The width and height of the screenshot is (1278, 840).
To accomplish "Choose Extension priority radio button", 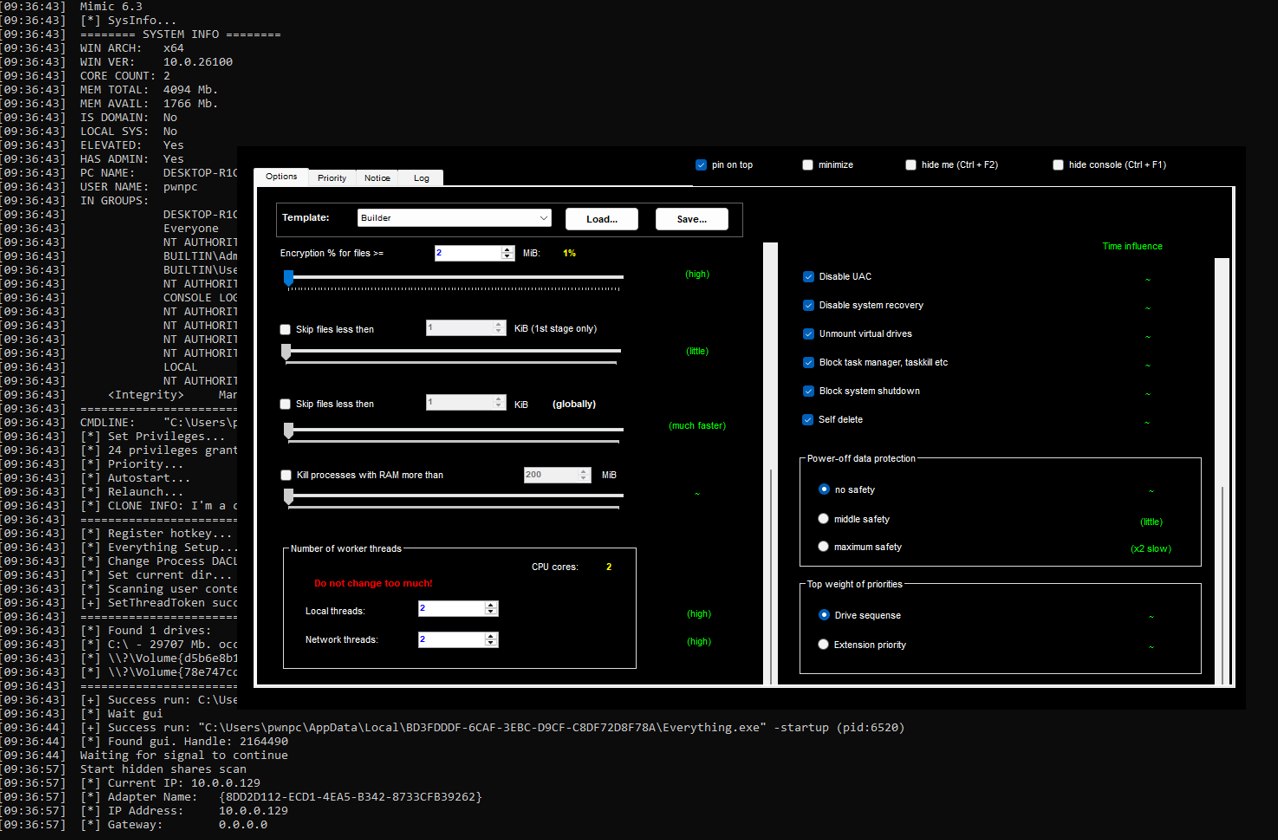I will [x=824, y=645].
